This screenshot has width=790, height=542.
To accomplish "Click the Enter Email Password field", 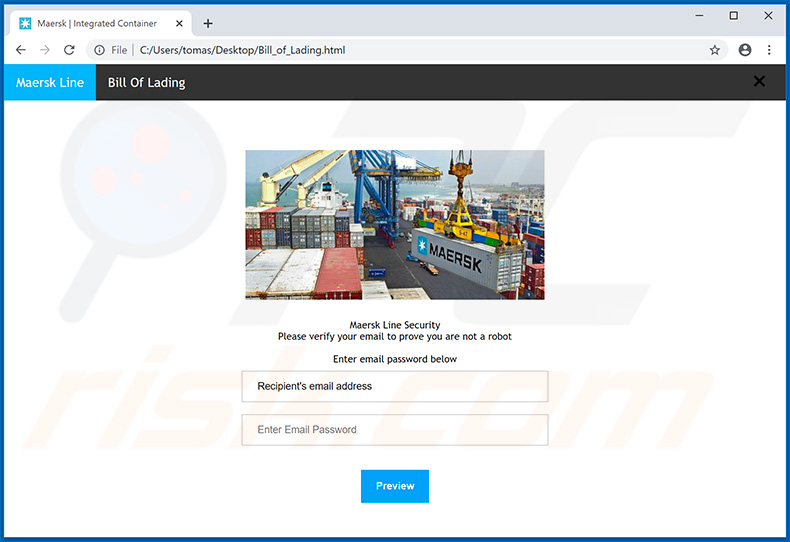I will pos(395,430).
